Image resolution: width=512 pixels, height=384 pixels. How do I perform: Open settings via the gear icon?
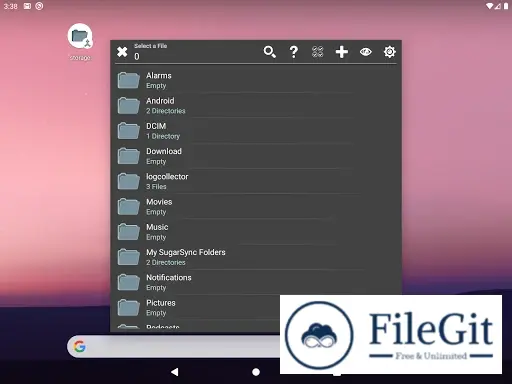click(389, 52)
